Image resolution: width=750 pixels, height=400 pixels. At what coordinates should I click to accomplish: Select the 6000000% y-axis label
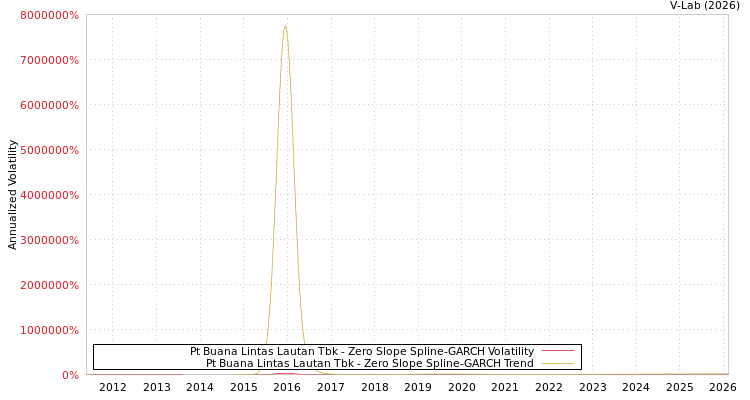[49, 105]
